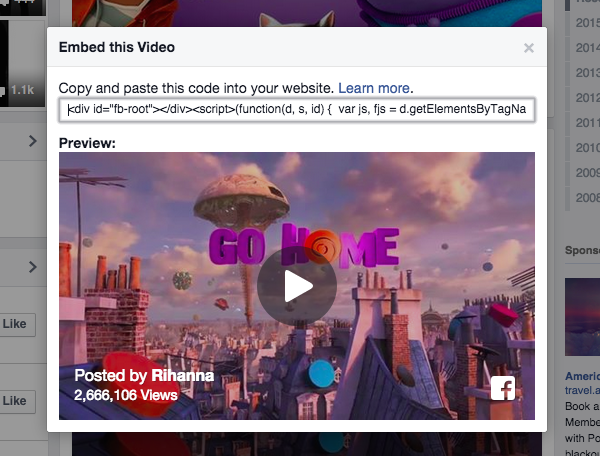The width and height of the screenshot is (600, 456).
Task: Click the Facebook logo in video preview
Action: click(x=503, y=388)
